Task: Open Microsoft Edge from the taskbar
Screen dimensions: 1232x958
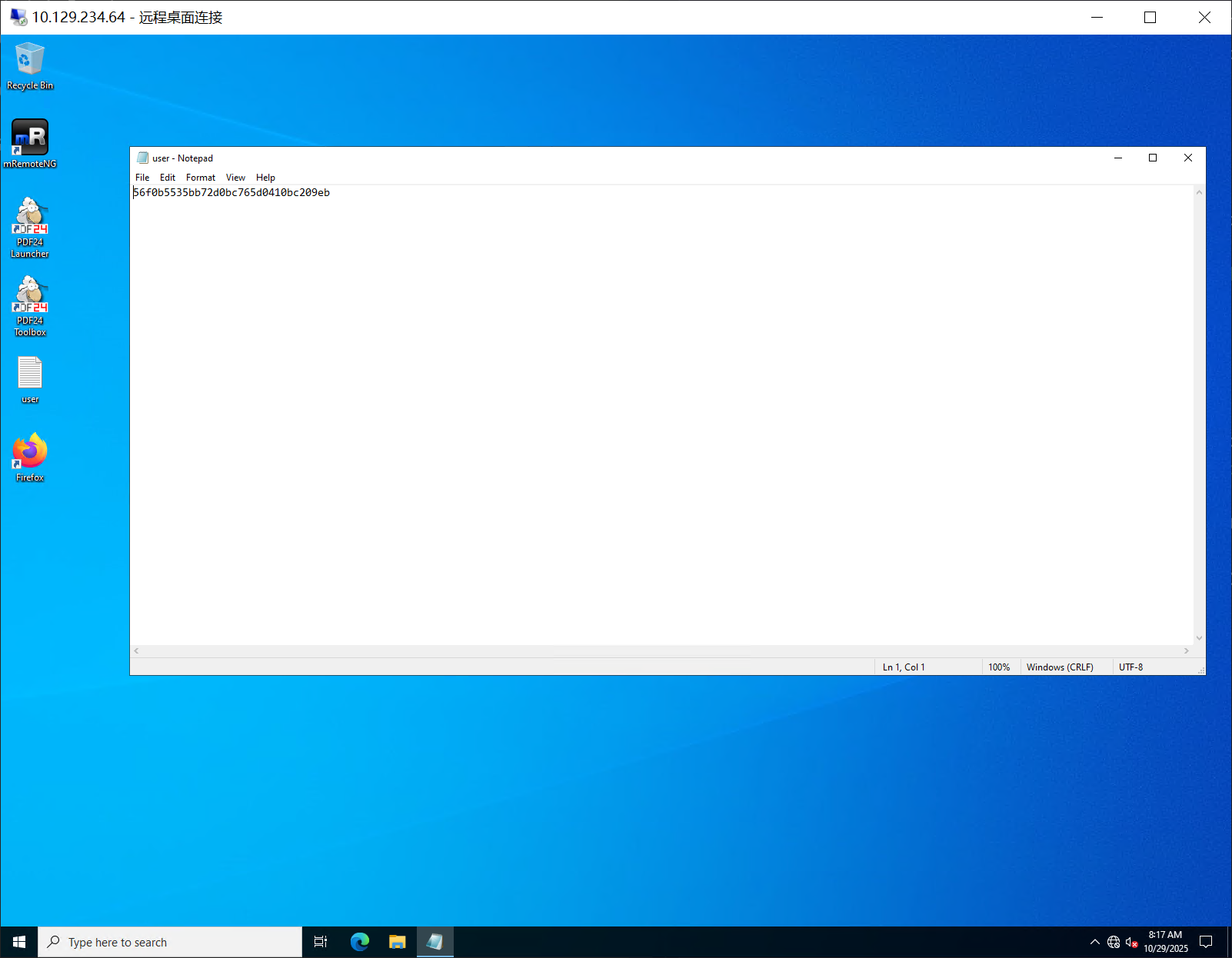Action: pyautogui.click(x=359, y=942)
